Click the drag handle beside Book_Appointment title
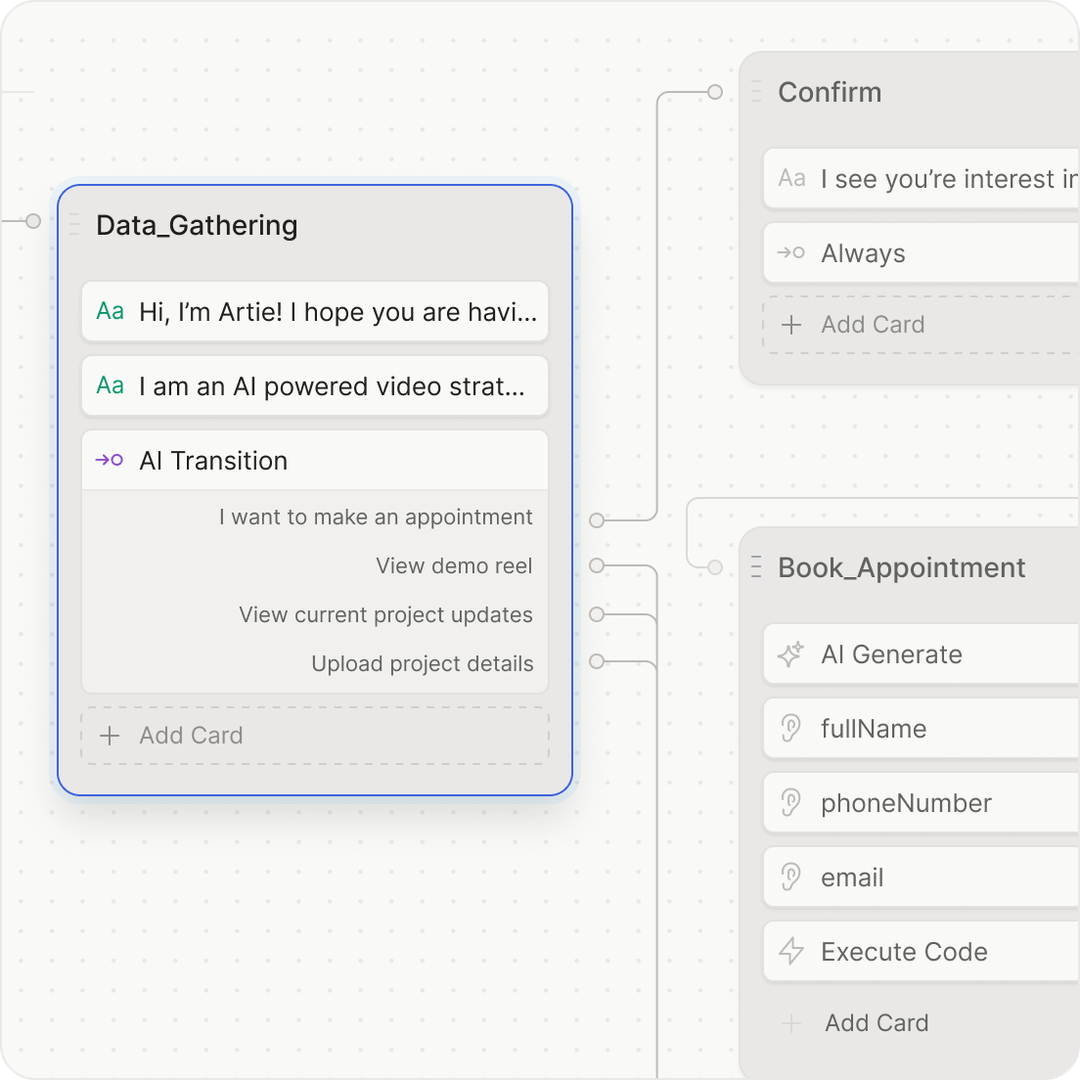The image size is (1080, 1080). (755, 567)
